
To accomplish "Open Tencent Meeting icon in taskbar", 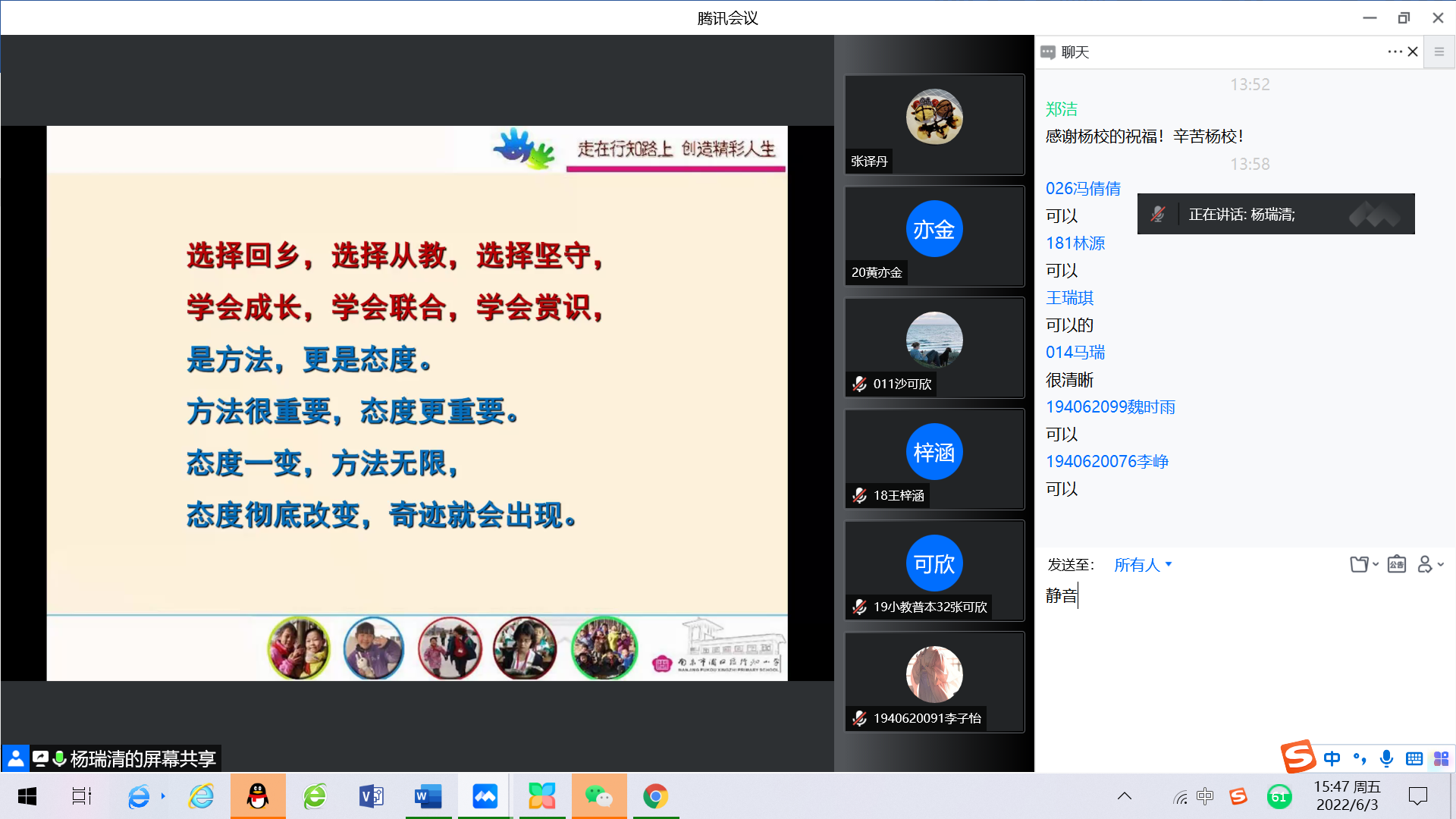I will [x=485, y=796].
